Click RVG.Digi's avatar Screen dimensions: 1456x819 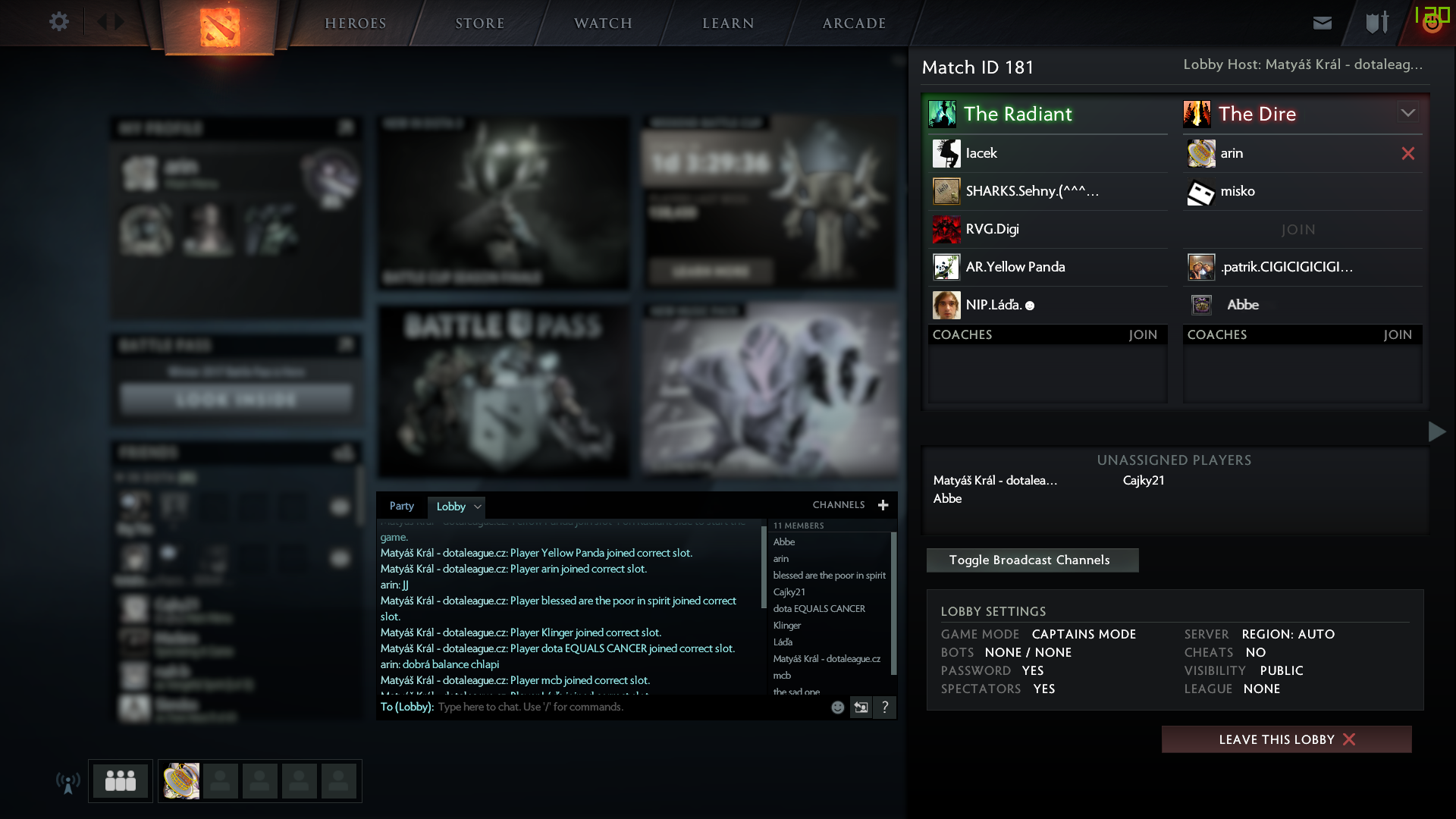point(946,229)
